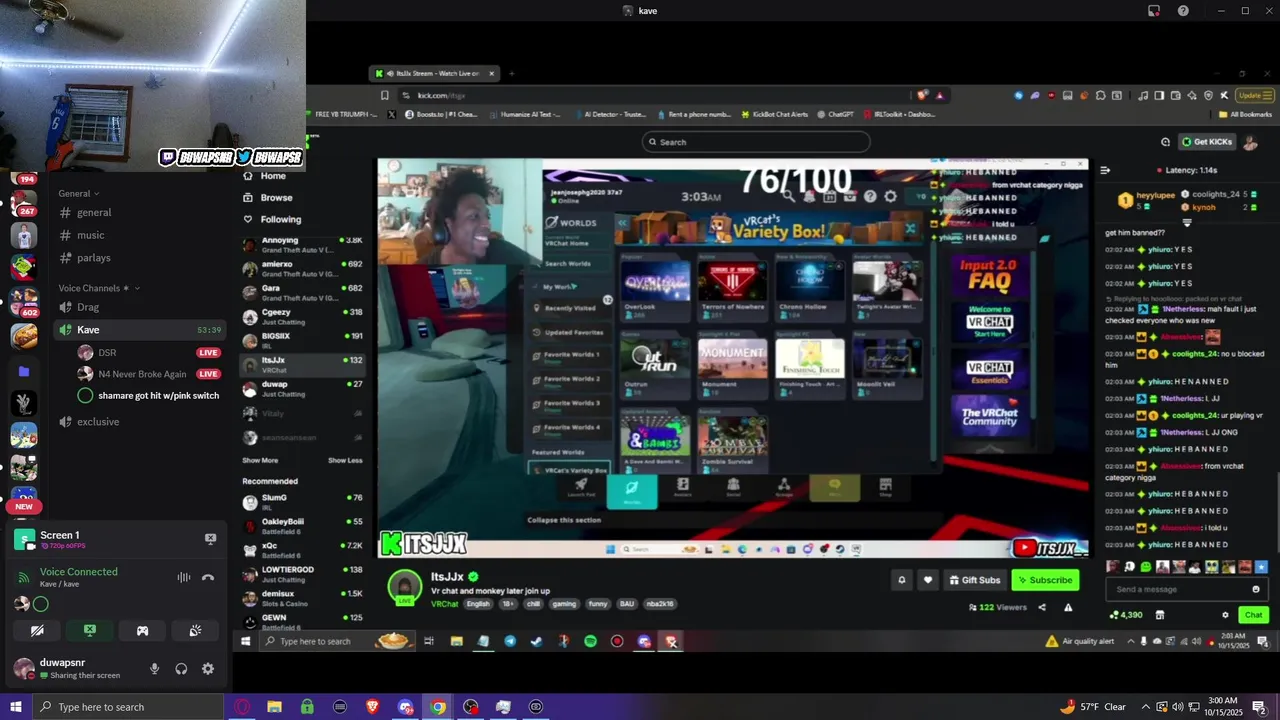
Task: Select followed channel Annoying
Action: point(303,245)
